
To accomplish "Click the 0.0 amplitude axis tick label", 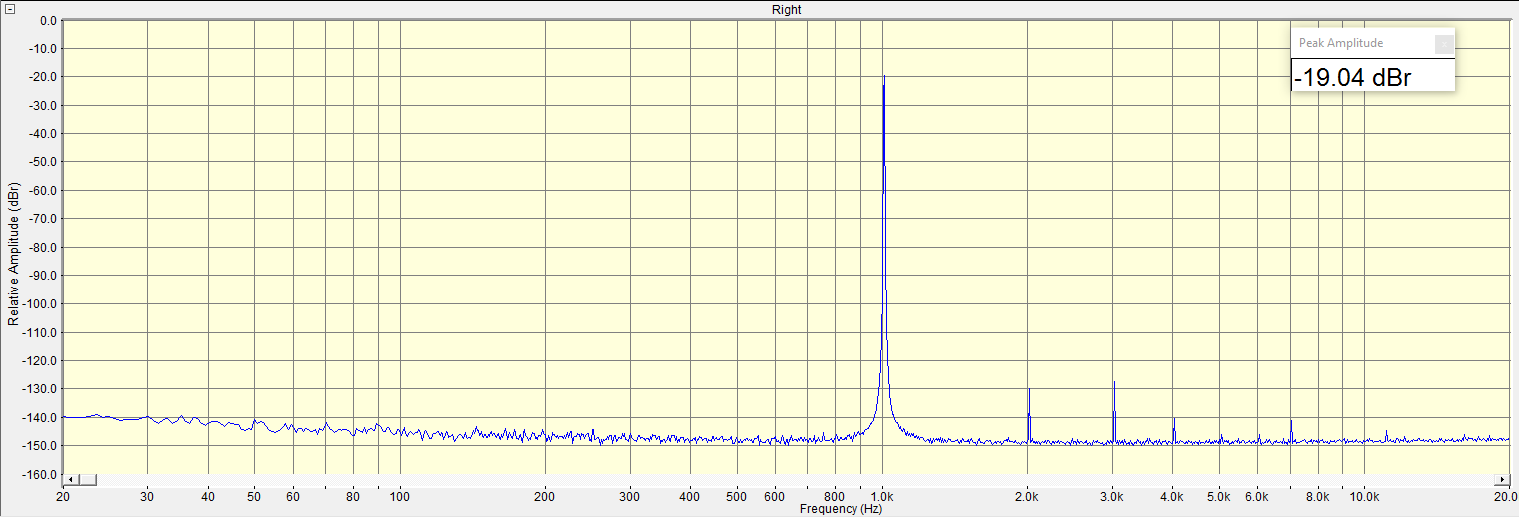I will tap(48, 21).
